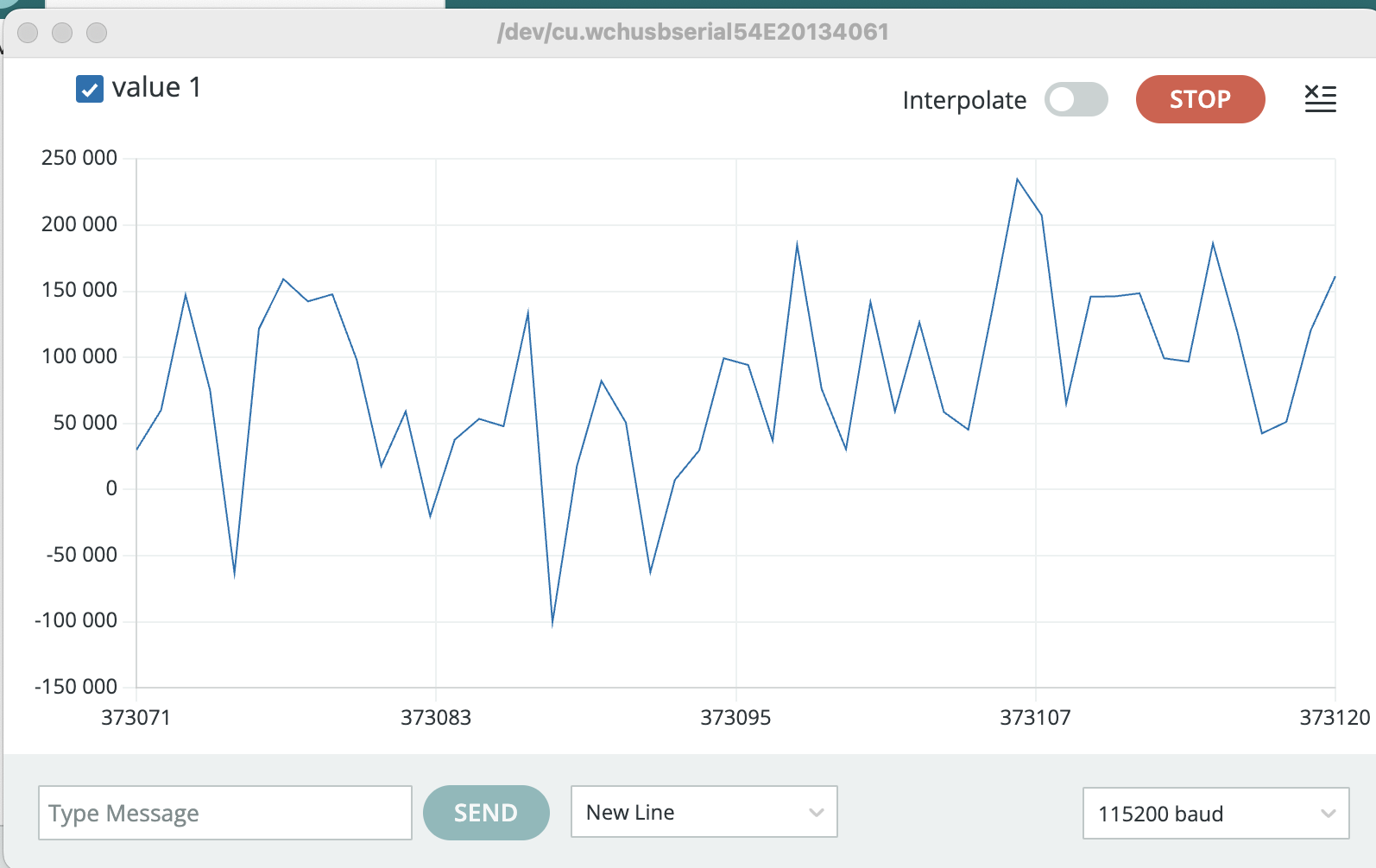Uncheck the value 1 series checkbox
Viewport: 1376px width, 868px height.
(x=90, y=89)
